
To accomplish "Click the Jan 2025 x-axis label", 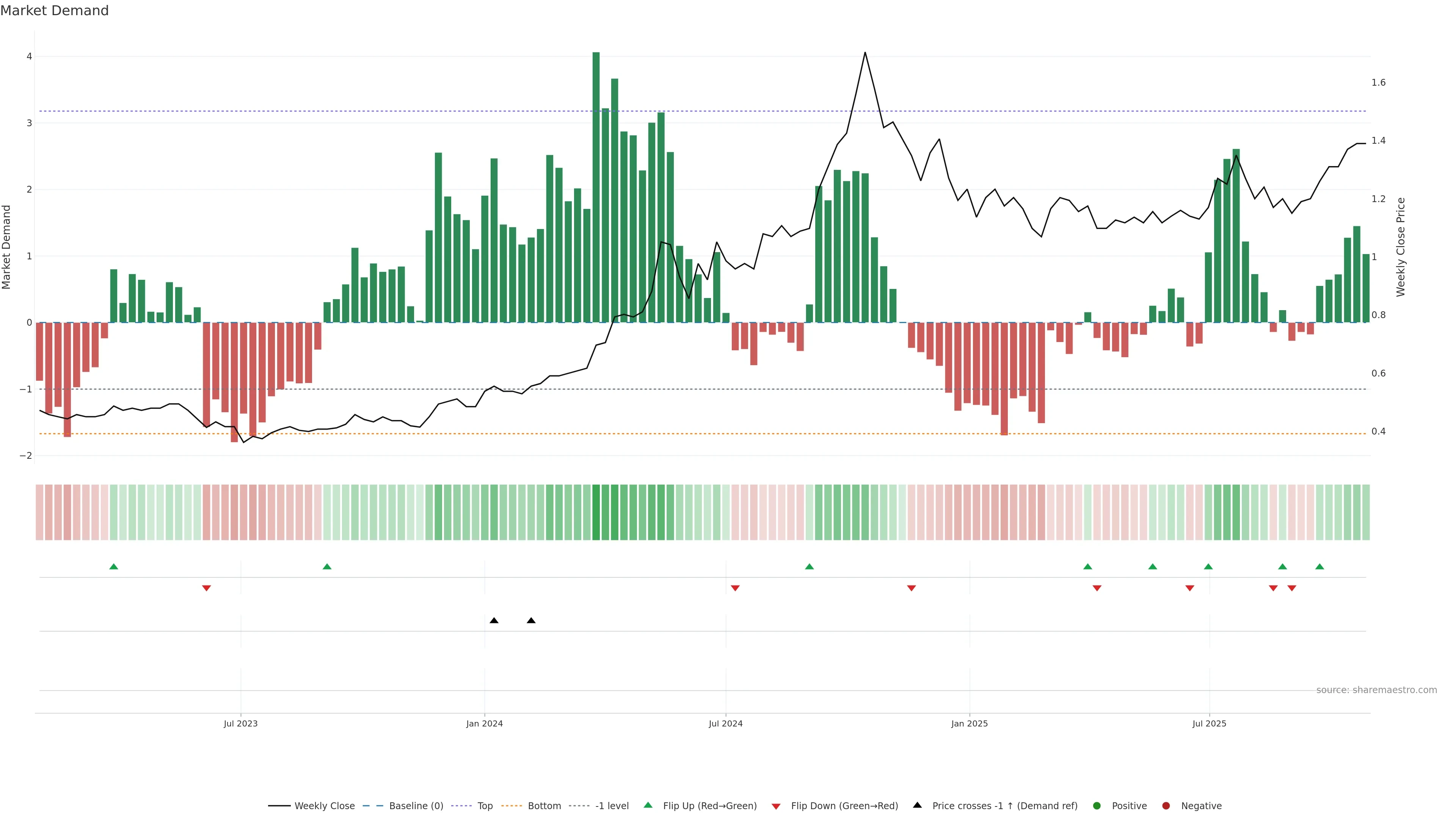I will pyautogui.click(x=970, y=724).
